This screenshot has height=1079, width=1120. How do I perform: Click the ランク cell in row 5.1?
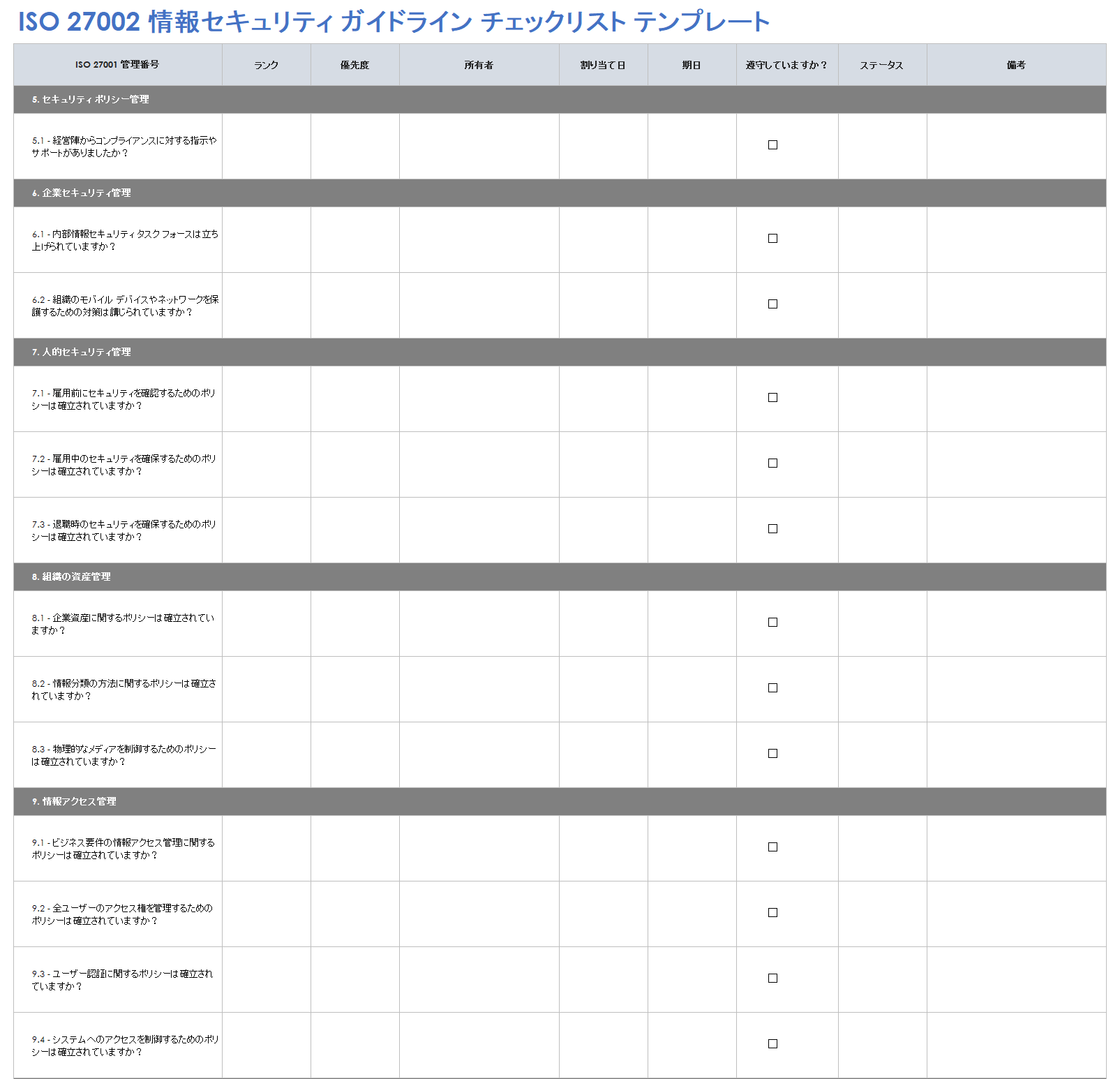pos(267,147)
